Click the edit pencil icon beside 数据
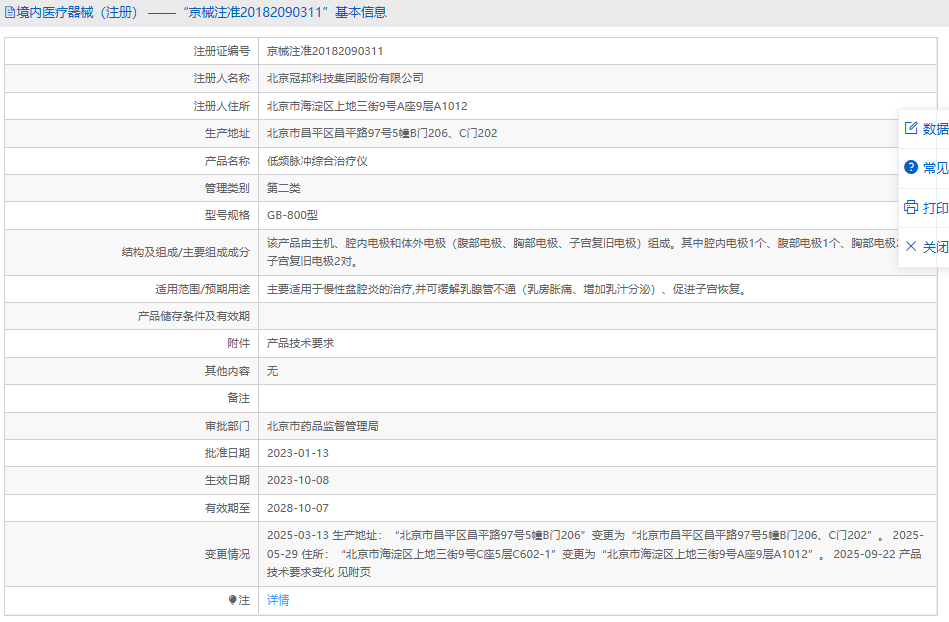The height and width of the screenshot is (622, 949). click(x=911, y=128)
